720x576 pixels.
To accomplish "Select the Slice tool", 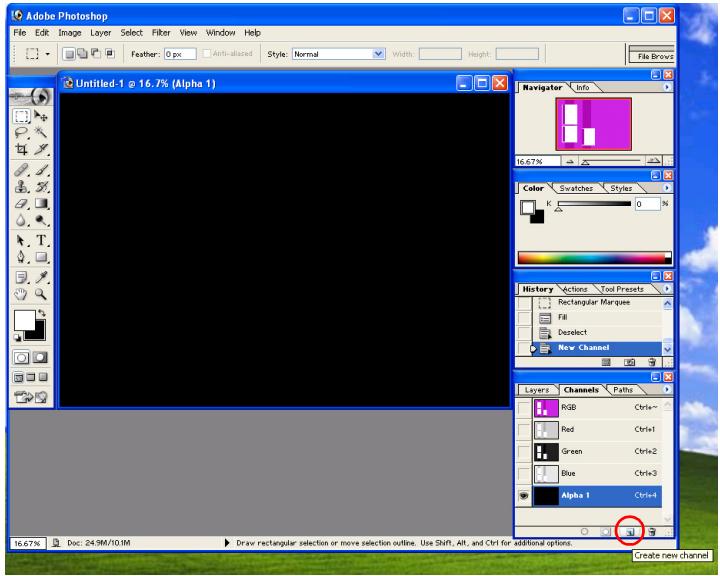I will click(41, 149).
